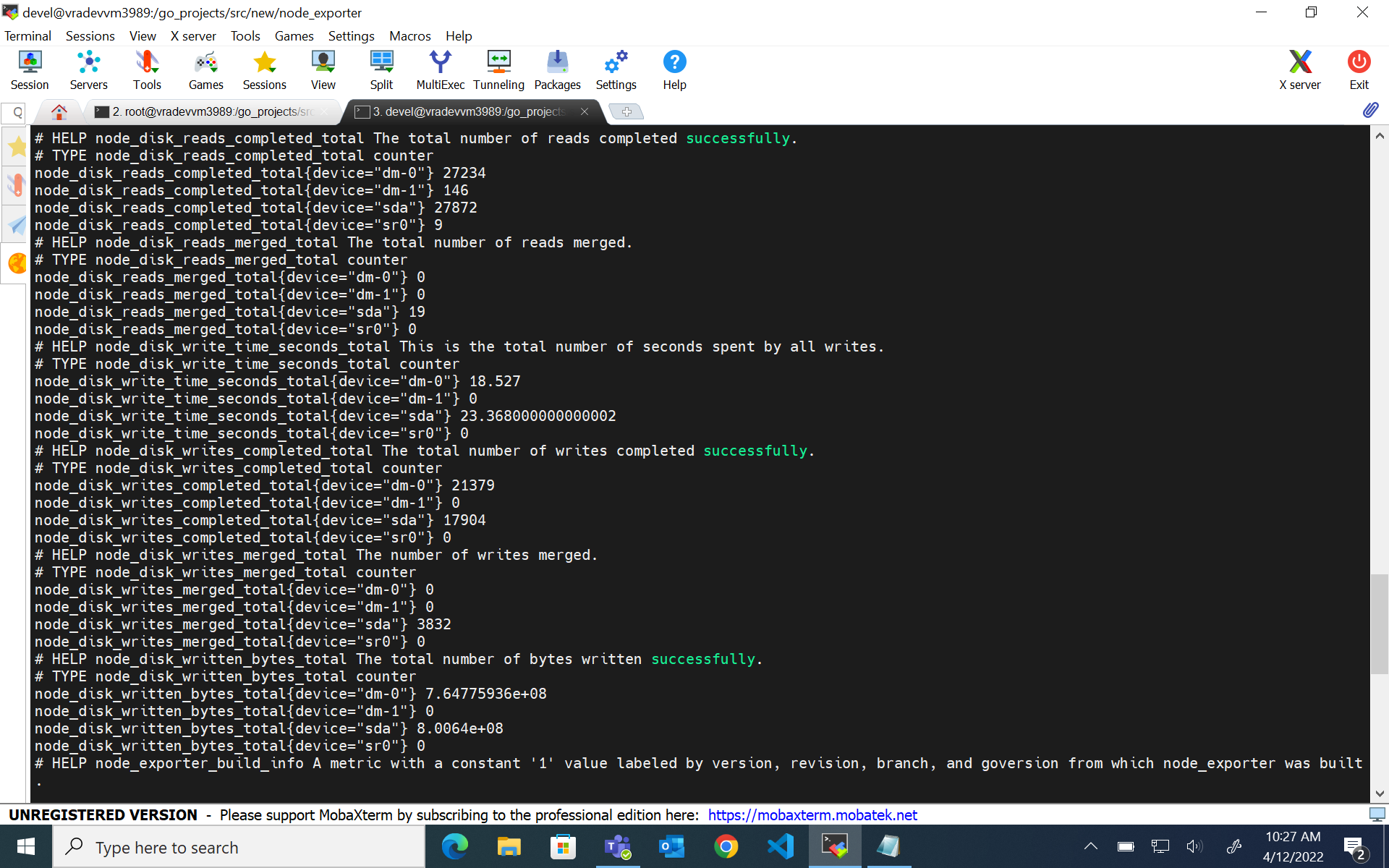Open the Sessions menu in the menu bar
The width and height of the screenshot is (1389, 868).
(x=90, y=36)
